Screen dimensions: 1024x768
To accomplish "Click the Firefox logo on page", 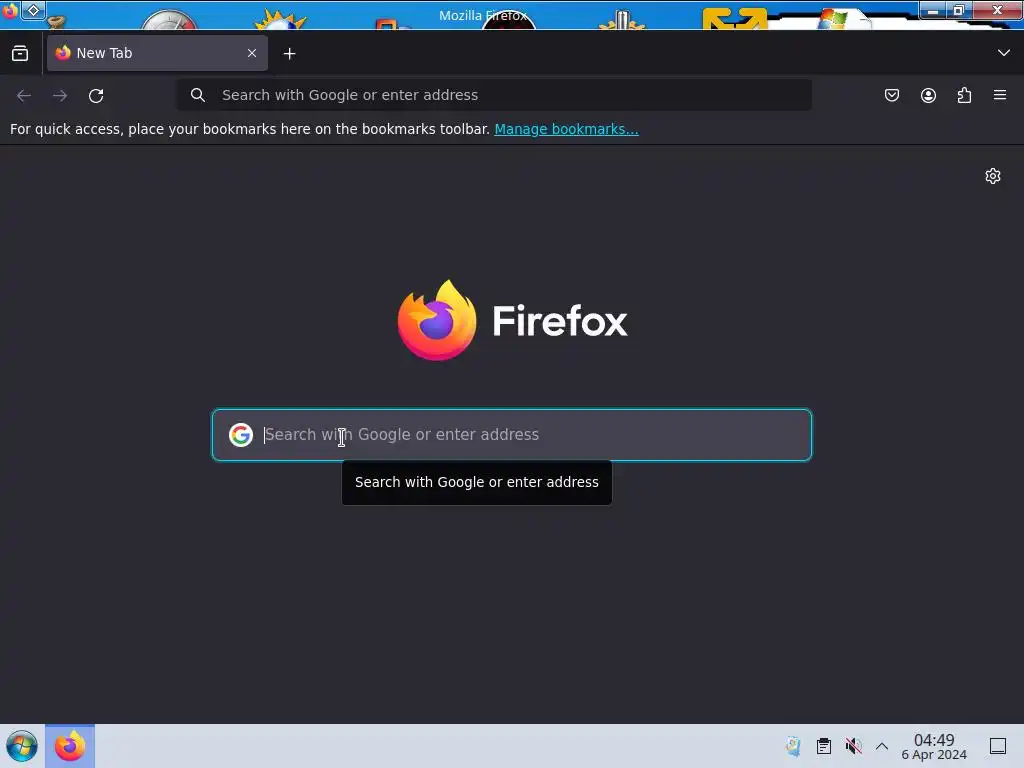I will click(513, 320).
